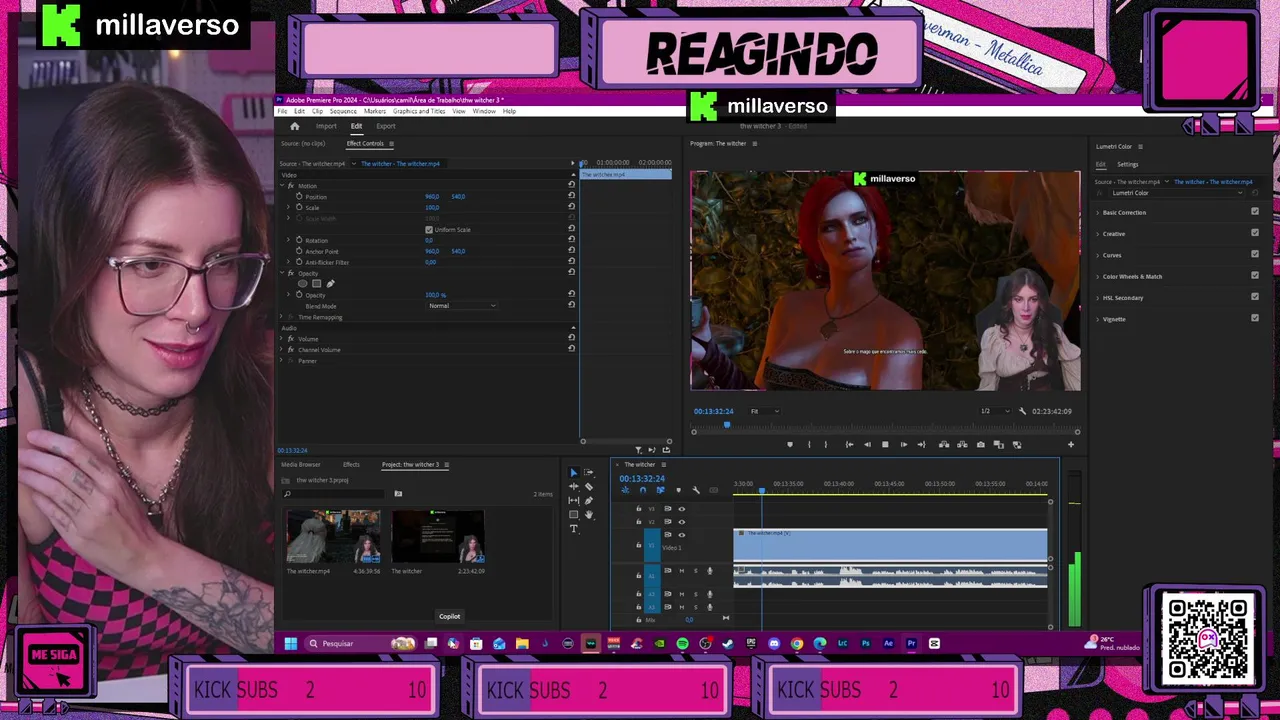Image resolution: width=1280 pixels, height=720 pixels.
Task: Open Lumetri Settings tab
Action: pyautogui.click(x=1128, y=164)
